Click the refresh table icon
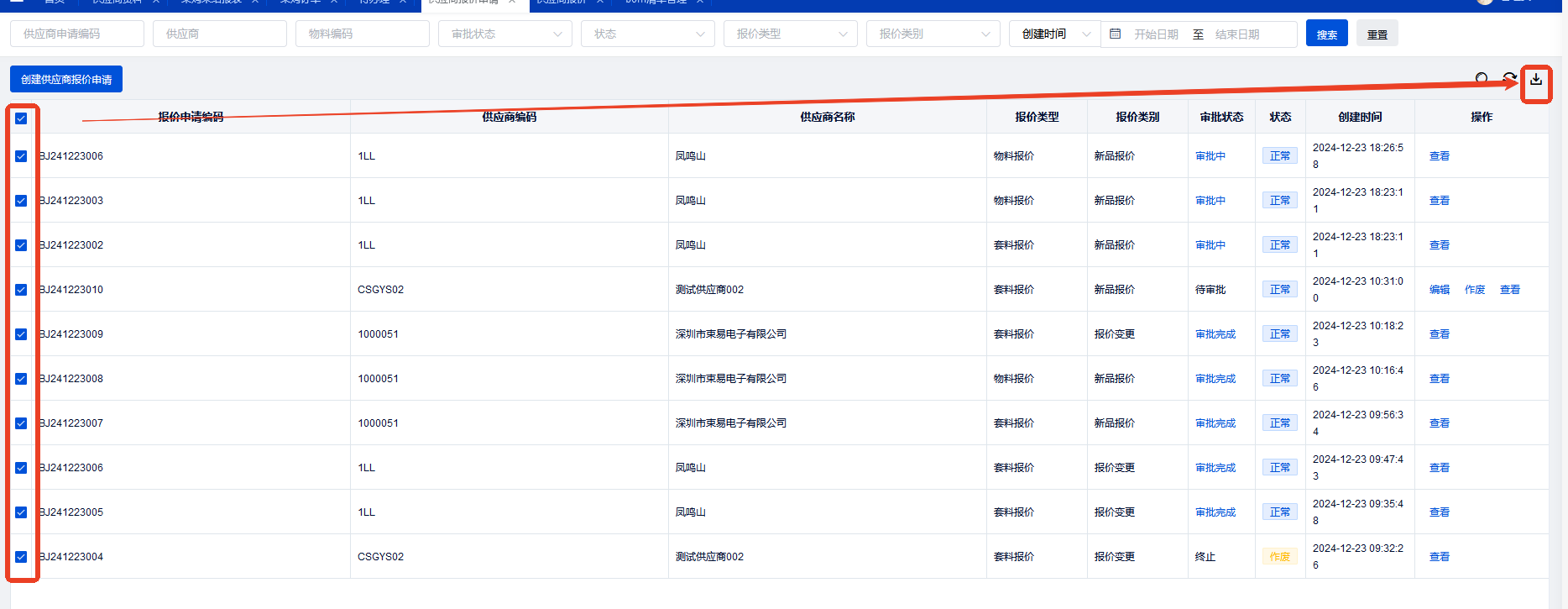The height and width of the screenshot is (609, 1568). (x=1509, y=79)
